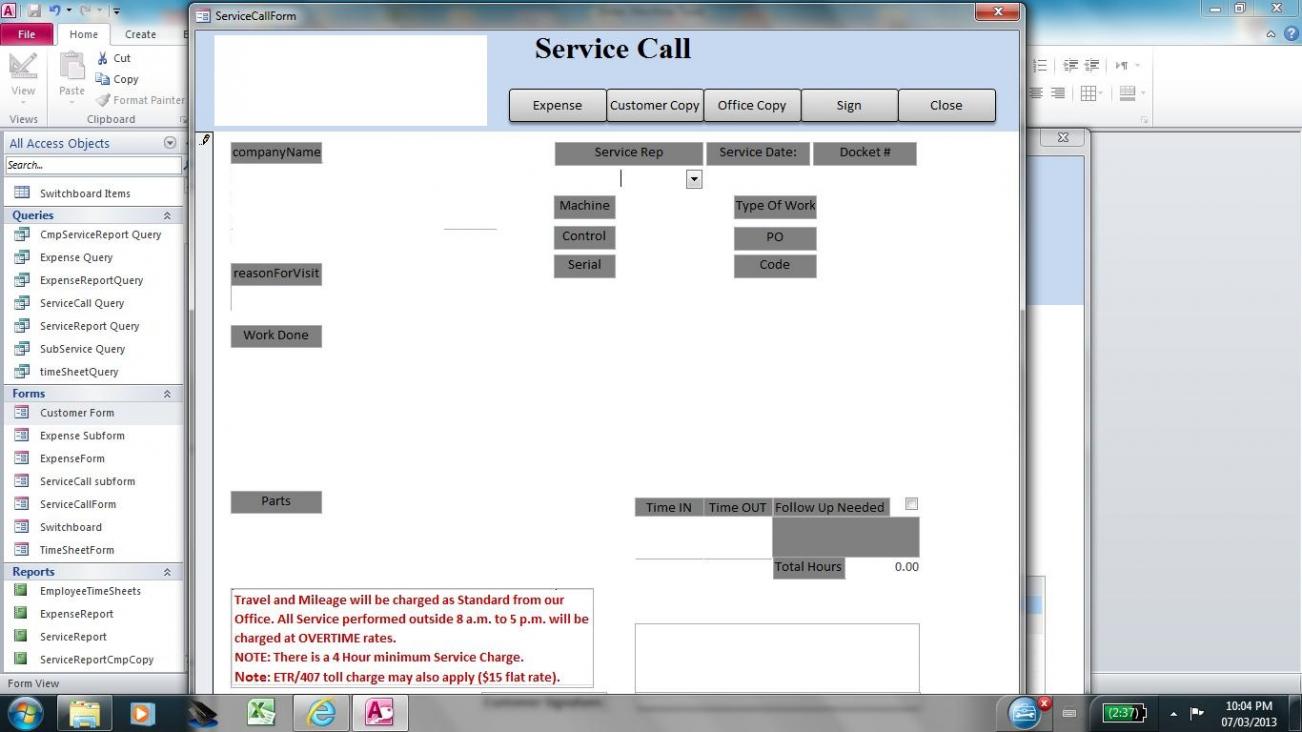Viewport: 1302px width, 732px height.
Task: Open the Expense Query object
Action: click(76, 257)
